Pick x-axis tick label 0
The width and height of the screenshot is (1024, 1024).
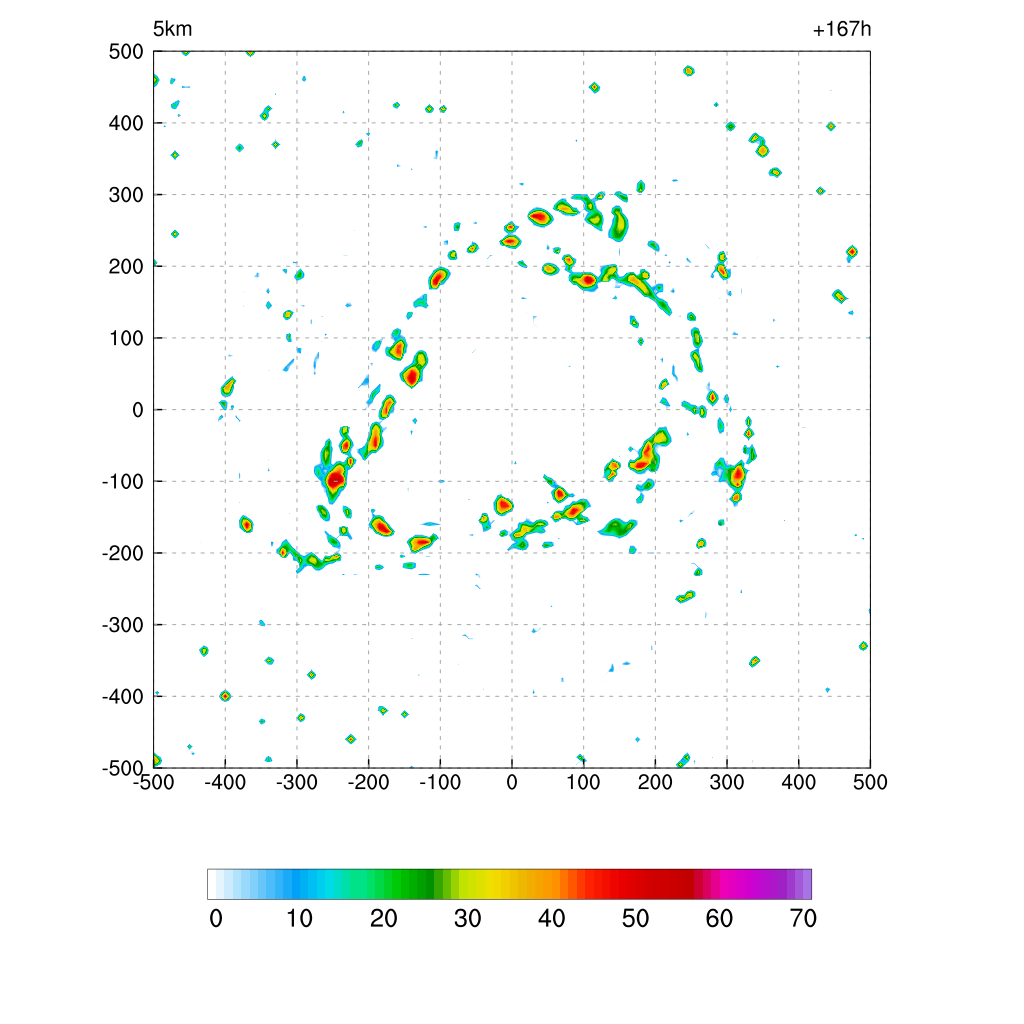pyautogui.click(x=512, y=782)
